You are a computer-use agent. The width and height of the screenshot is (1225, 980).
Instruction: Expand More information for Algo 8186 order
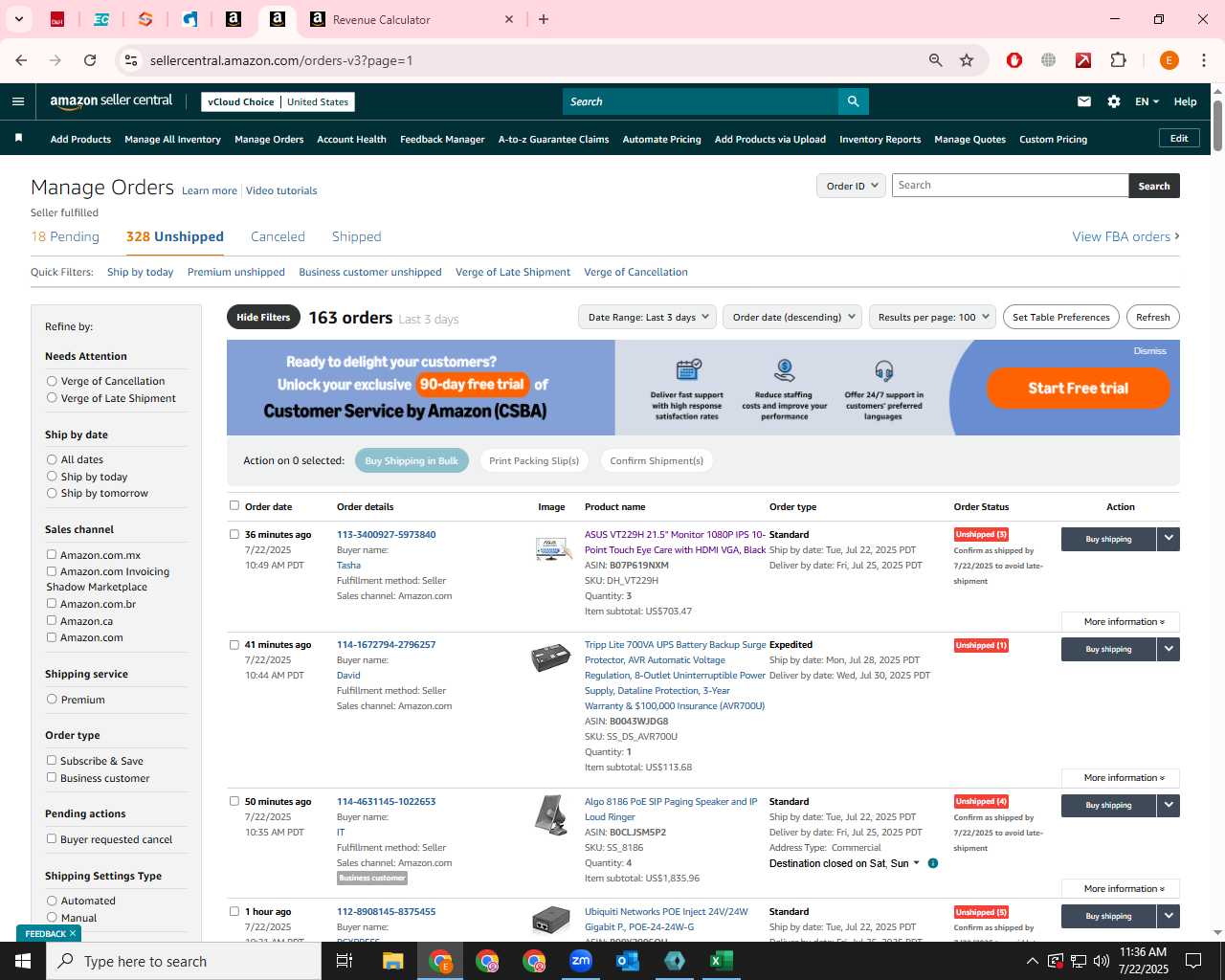(1121, 888)
